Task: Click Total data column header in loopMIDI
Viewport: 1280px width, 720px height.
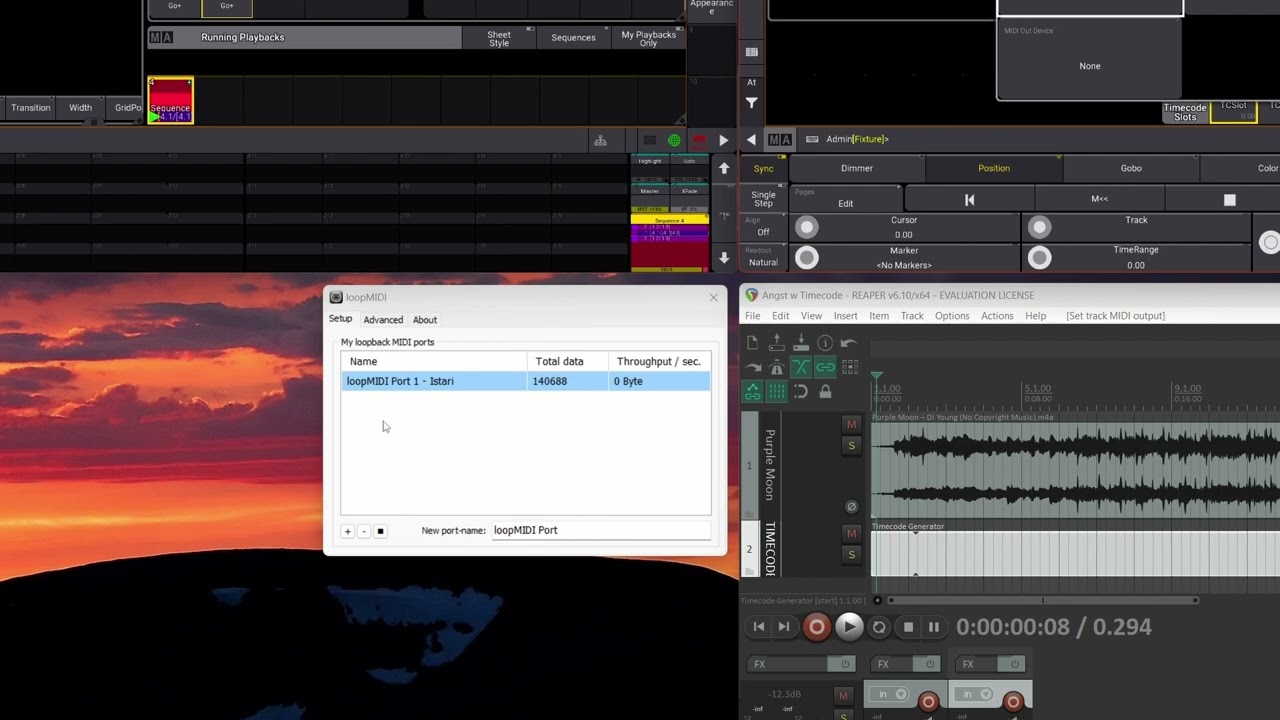Action: coord(568,361)
